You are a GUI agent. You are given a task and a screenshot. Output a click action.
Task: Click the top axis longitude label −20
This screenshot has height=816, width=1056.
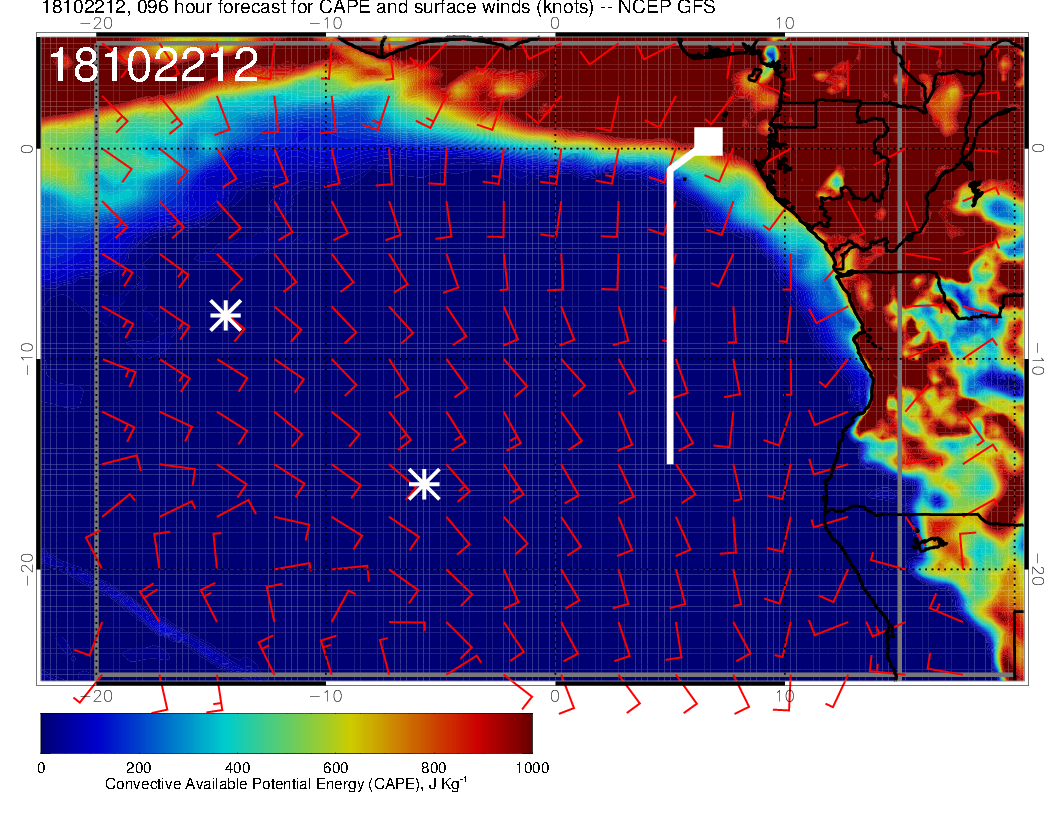point(96,24)
